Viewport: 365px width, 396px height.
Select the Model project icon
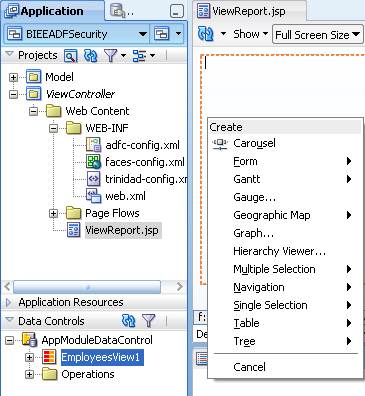click(34, 77)
